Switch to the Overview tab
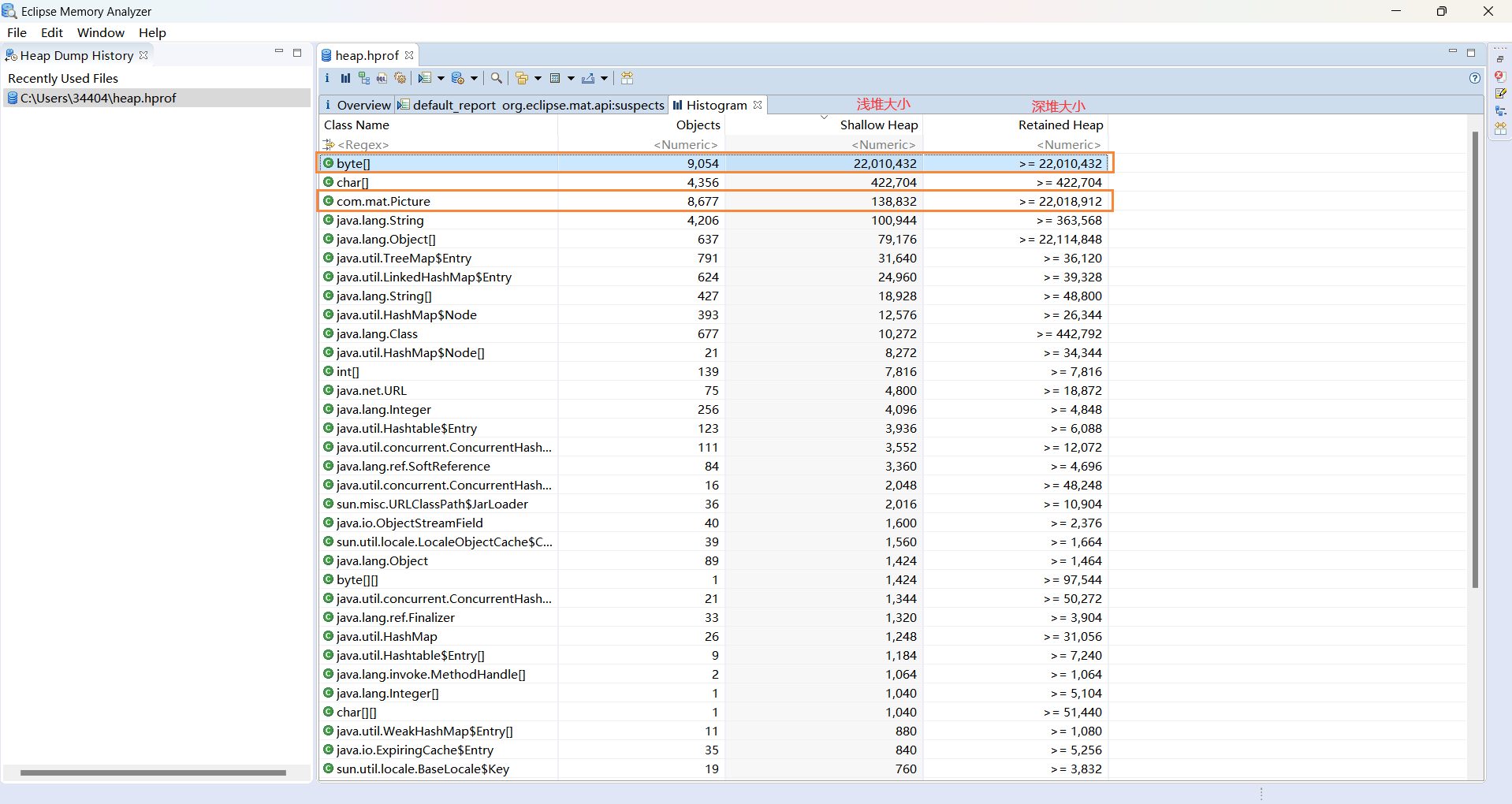 (x=357, y=105)
